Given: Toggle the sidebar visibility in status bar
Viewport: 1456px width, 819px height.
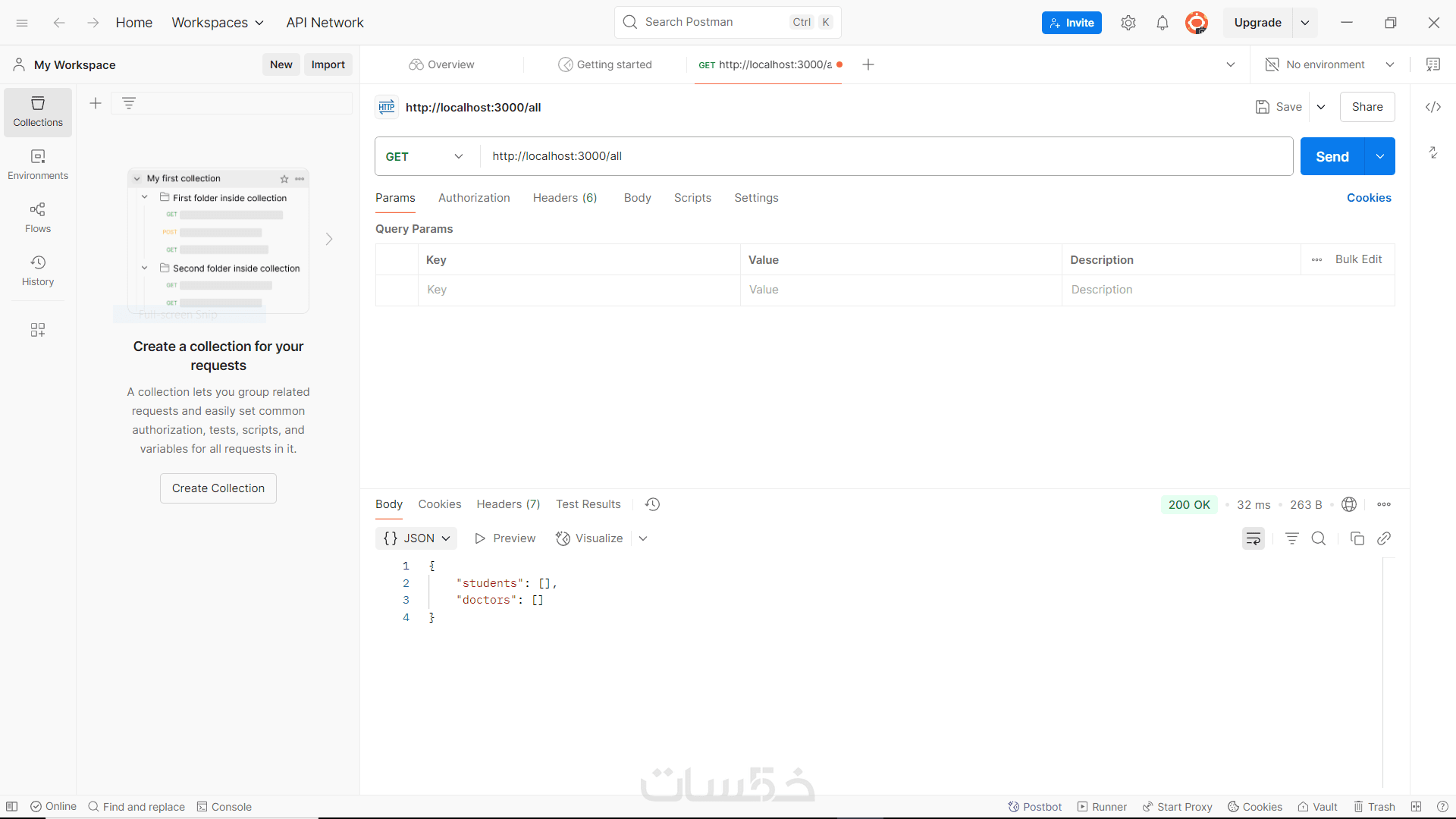Looking at the screenshot, I should (12, 807).
